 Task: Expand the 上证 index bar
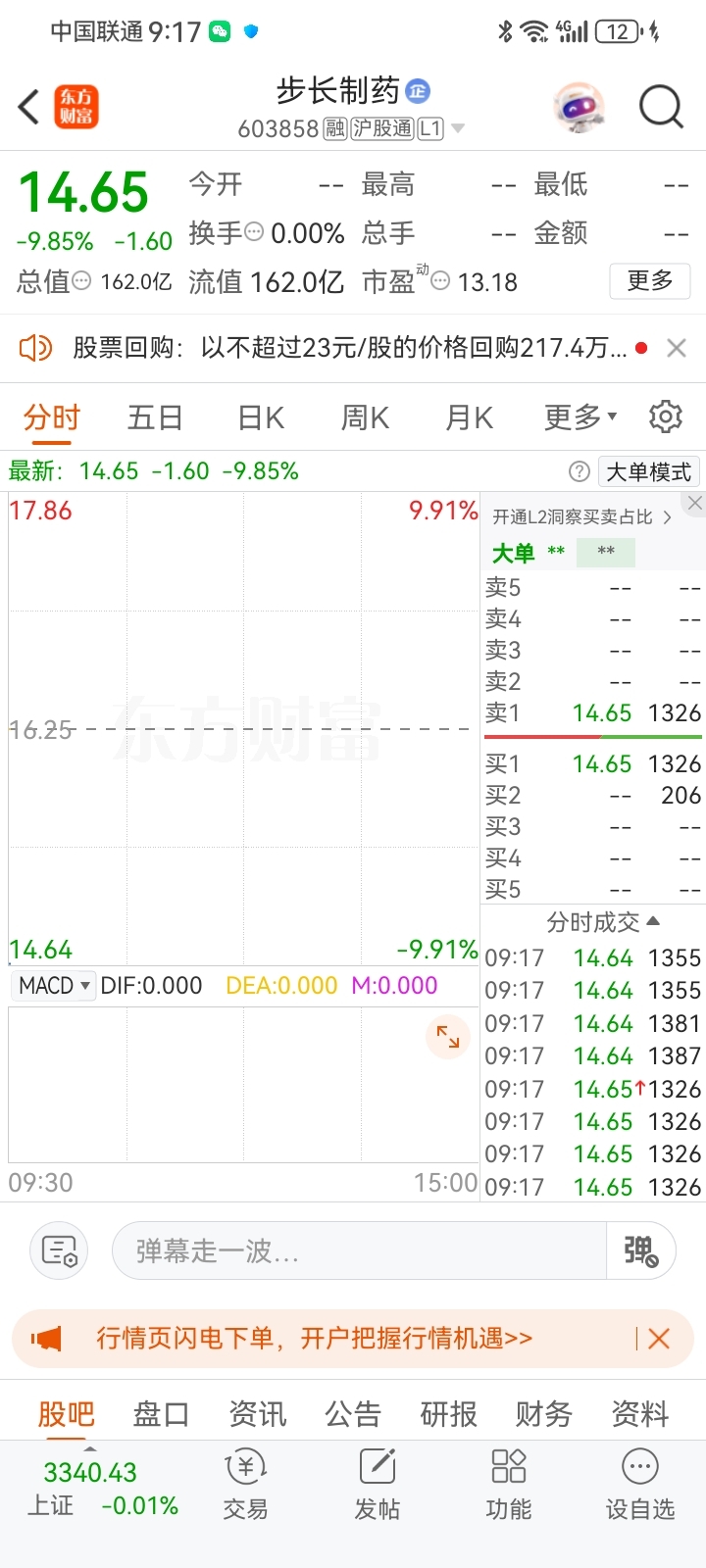click(102, 1488)
